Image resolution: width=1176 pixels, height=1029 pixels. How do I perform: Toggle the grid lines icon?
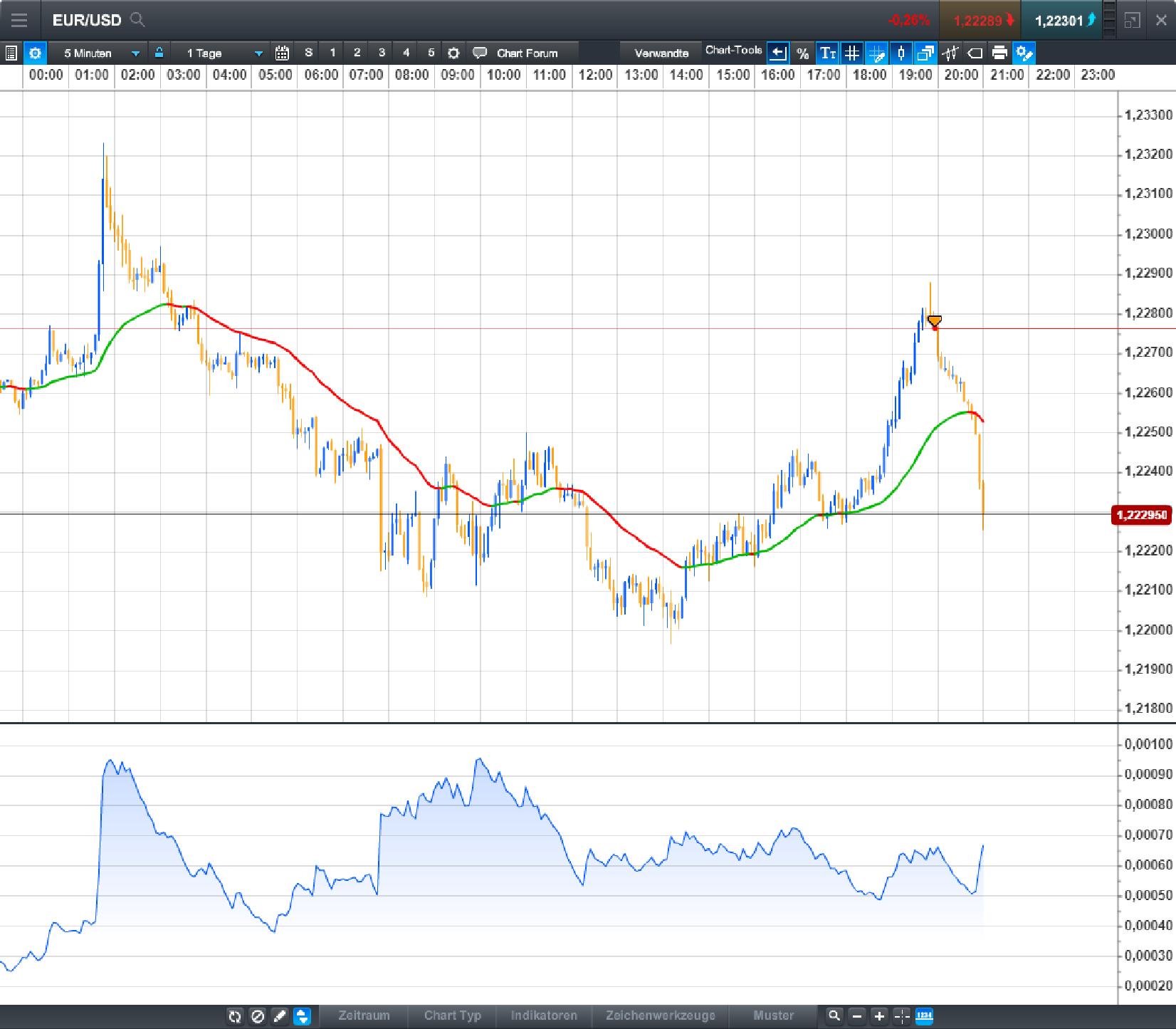(852, 53)
